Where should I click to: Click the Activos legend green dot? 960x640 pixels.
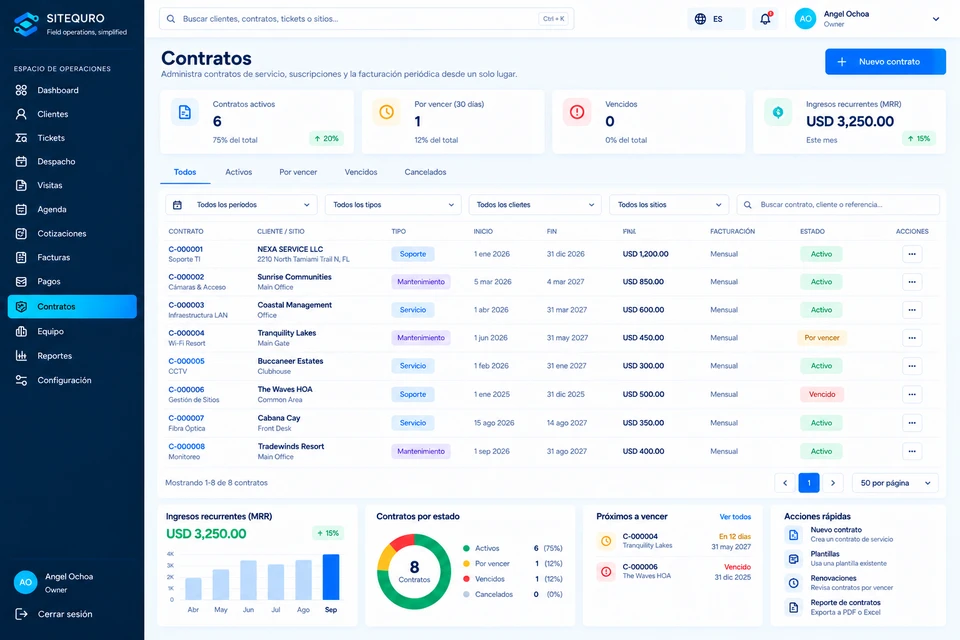[x=467, y=548]
